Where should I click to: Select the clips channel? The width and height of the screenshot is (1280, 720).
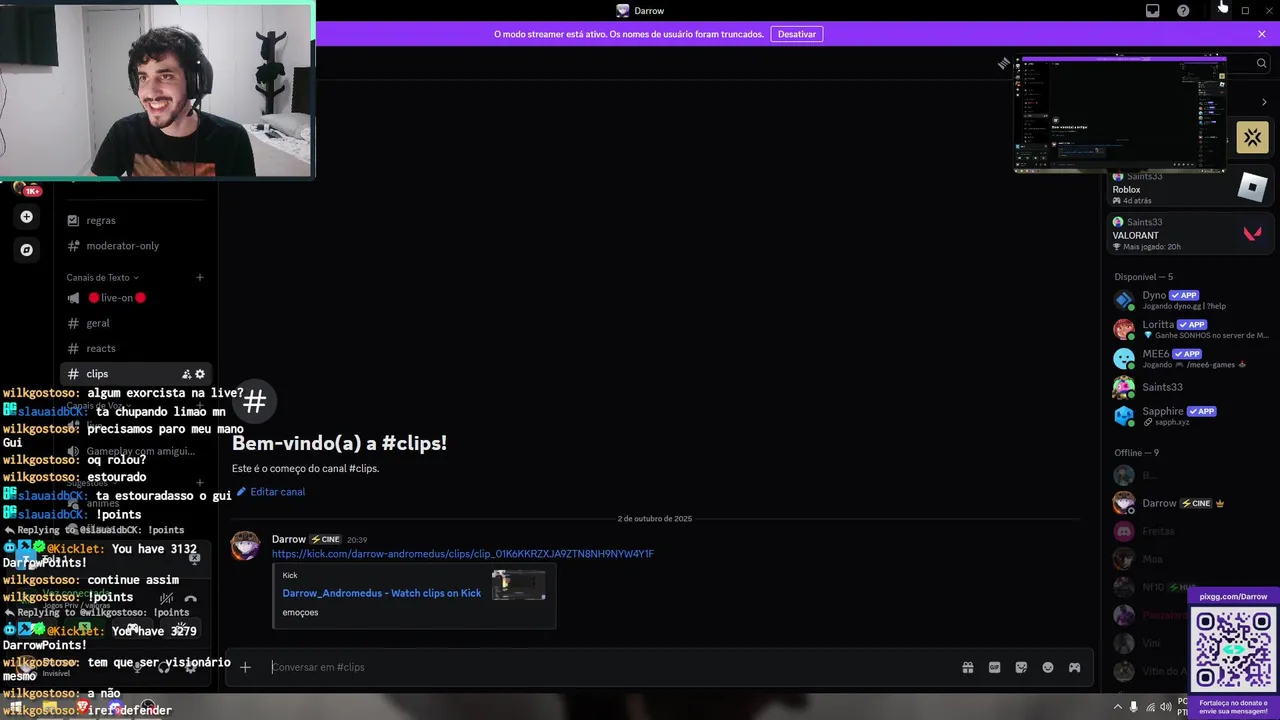click(x=135, y=374)
